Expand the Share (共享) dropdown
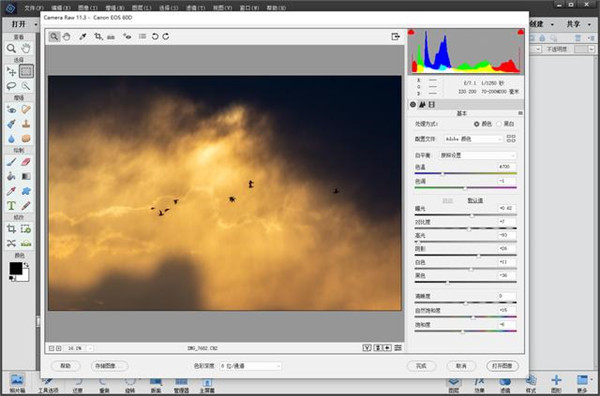The height and width of the screenshot is (396, 600). pyautogui.click(x=589, y=24)
